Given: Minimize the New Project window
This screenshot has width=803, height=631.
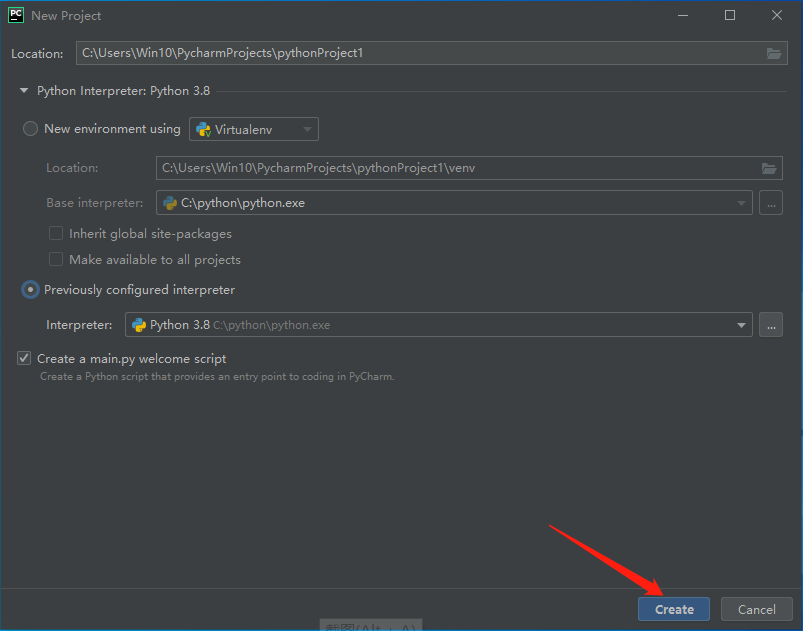Looking at the screenshot, I should click(683, 15).
